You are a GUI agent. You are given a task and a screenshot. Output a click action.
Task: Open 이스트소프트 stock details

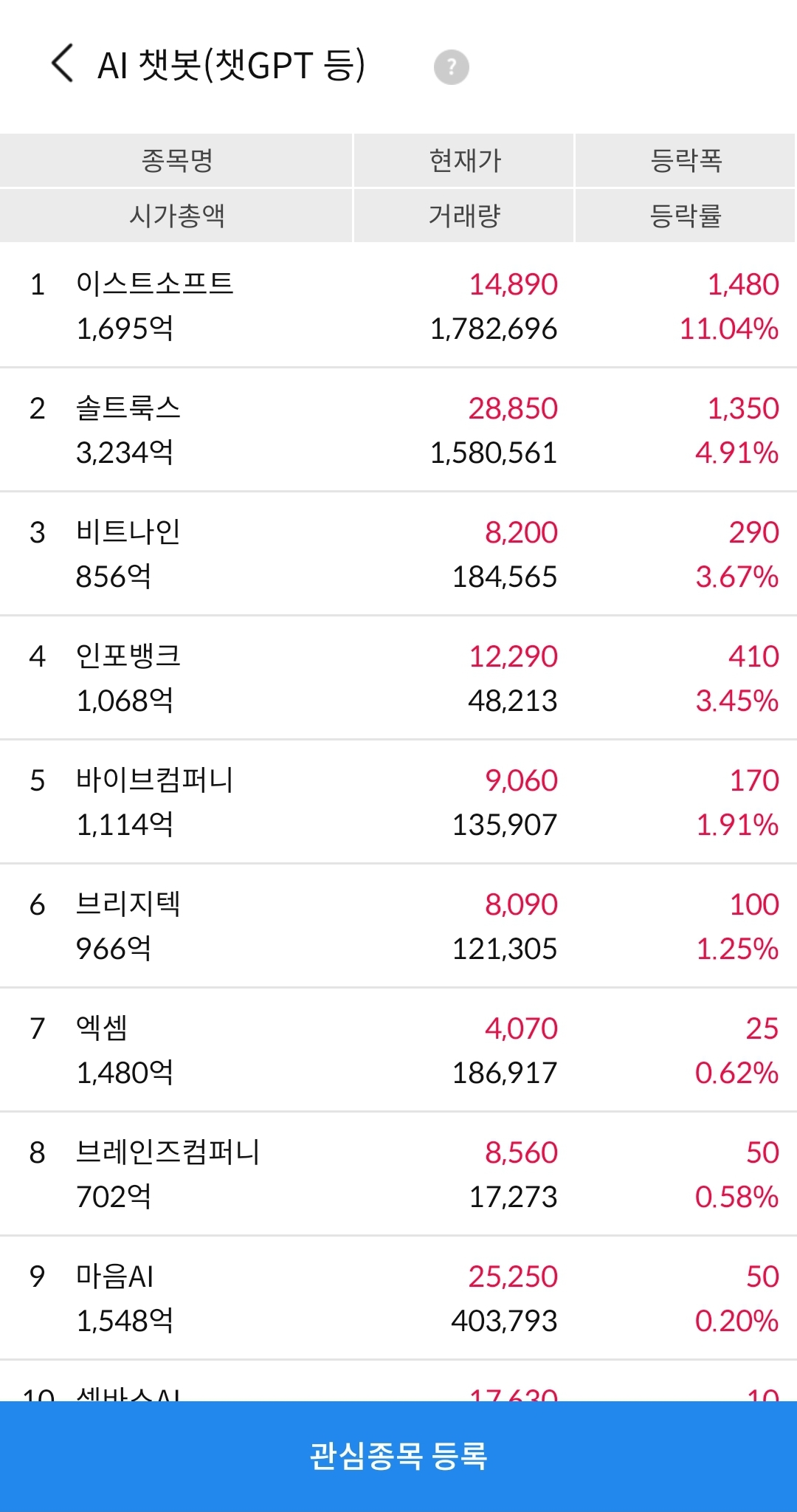398,306
